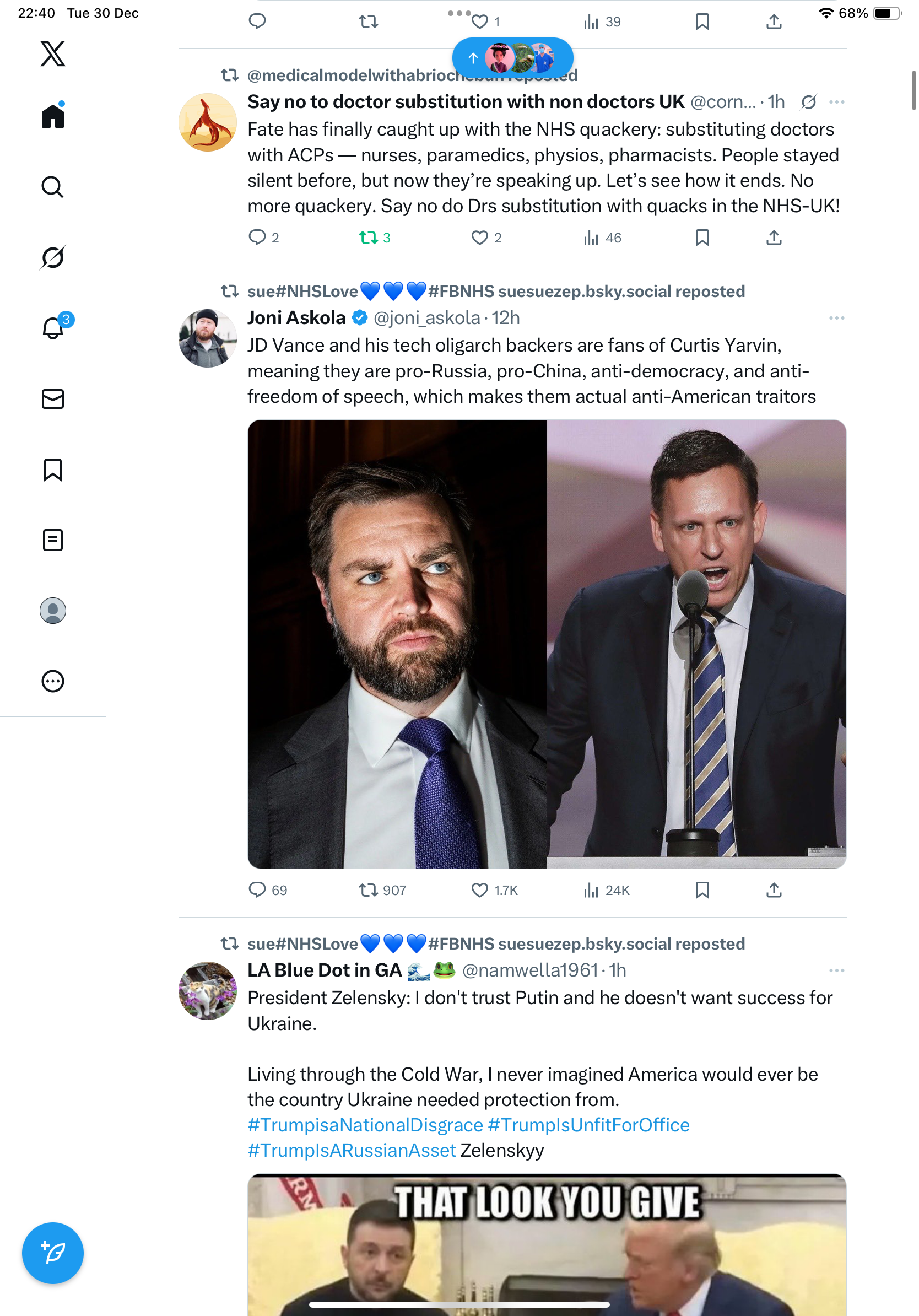
Task: Open Grok from the sidebar
Action: coord(53,257)
